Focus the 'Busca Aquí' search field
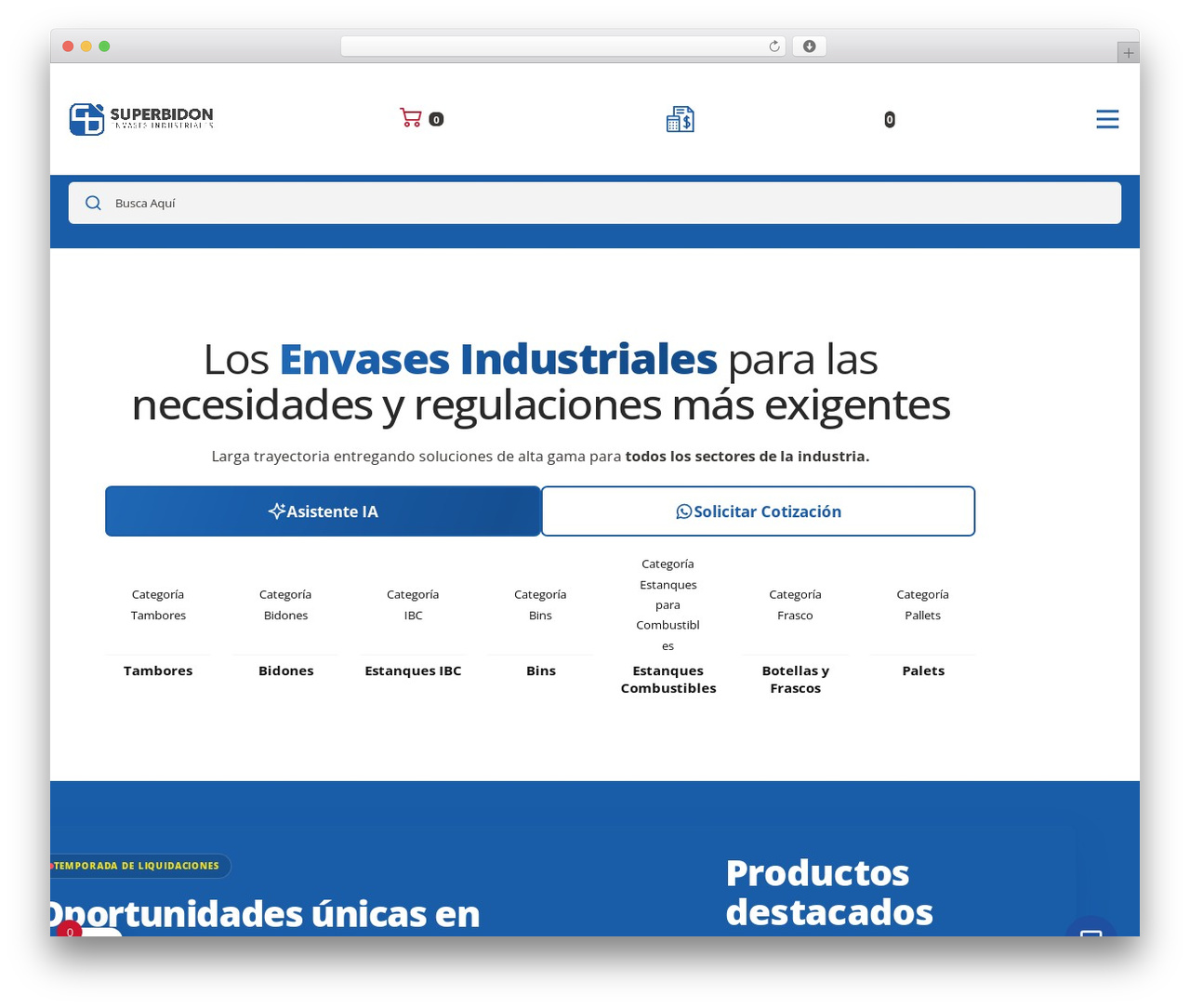 tap(595, 203)
